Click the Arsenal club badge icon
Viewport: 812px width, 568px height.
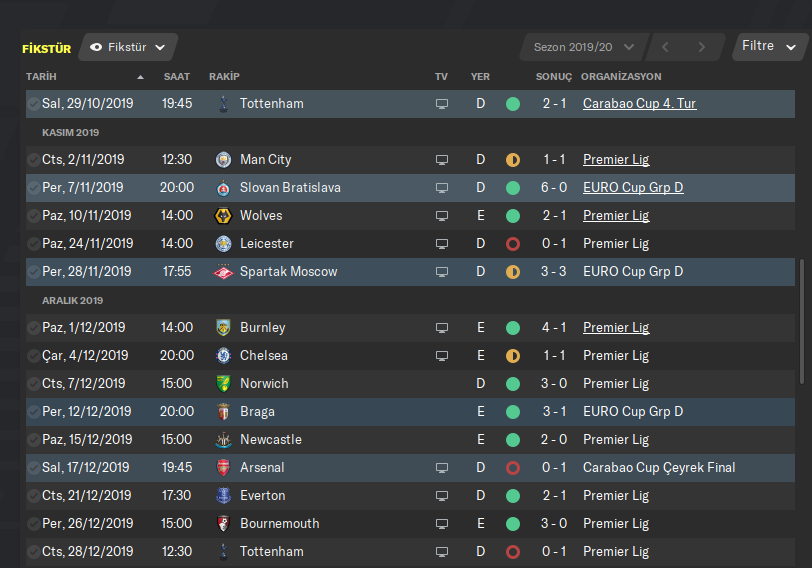pos(223,468)
